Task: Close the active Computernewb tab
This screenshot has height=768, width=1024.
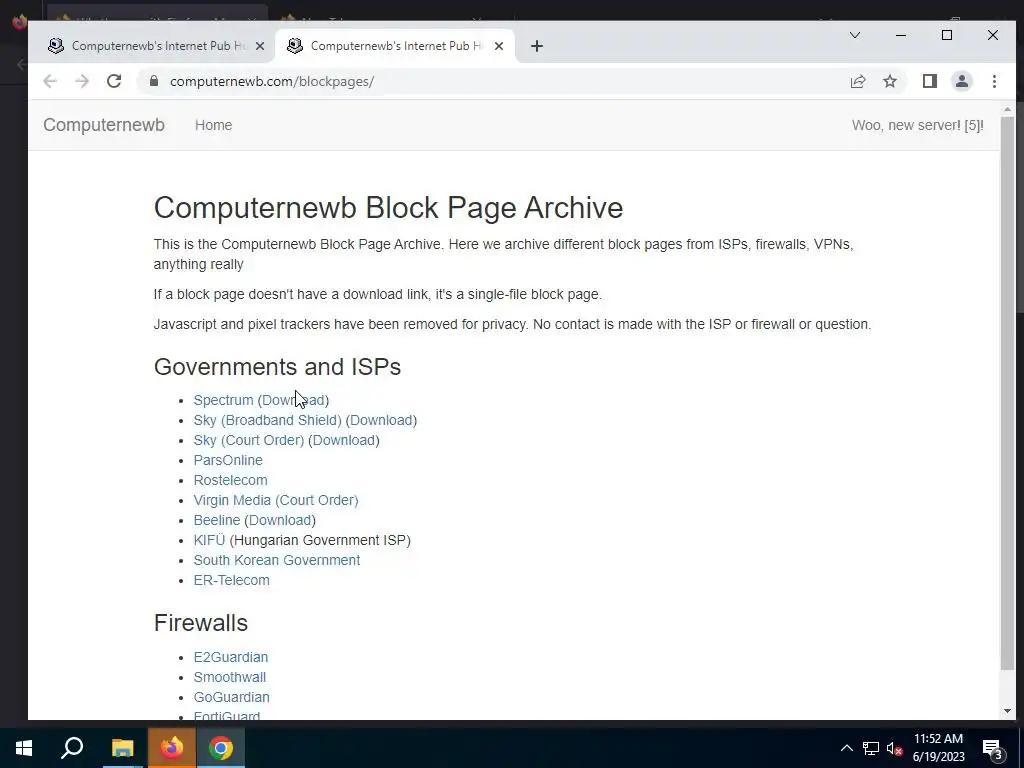Action: pyautogui.click(x=499, y=46)
